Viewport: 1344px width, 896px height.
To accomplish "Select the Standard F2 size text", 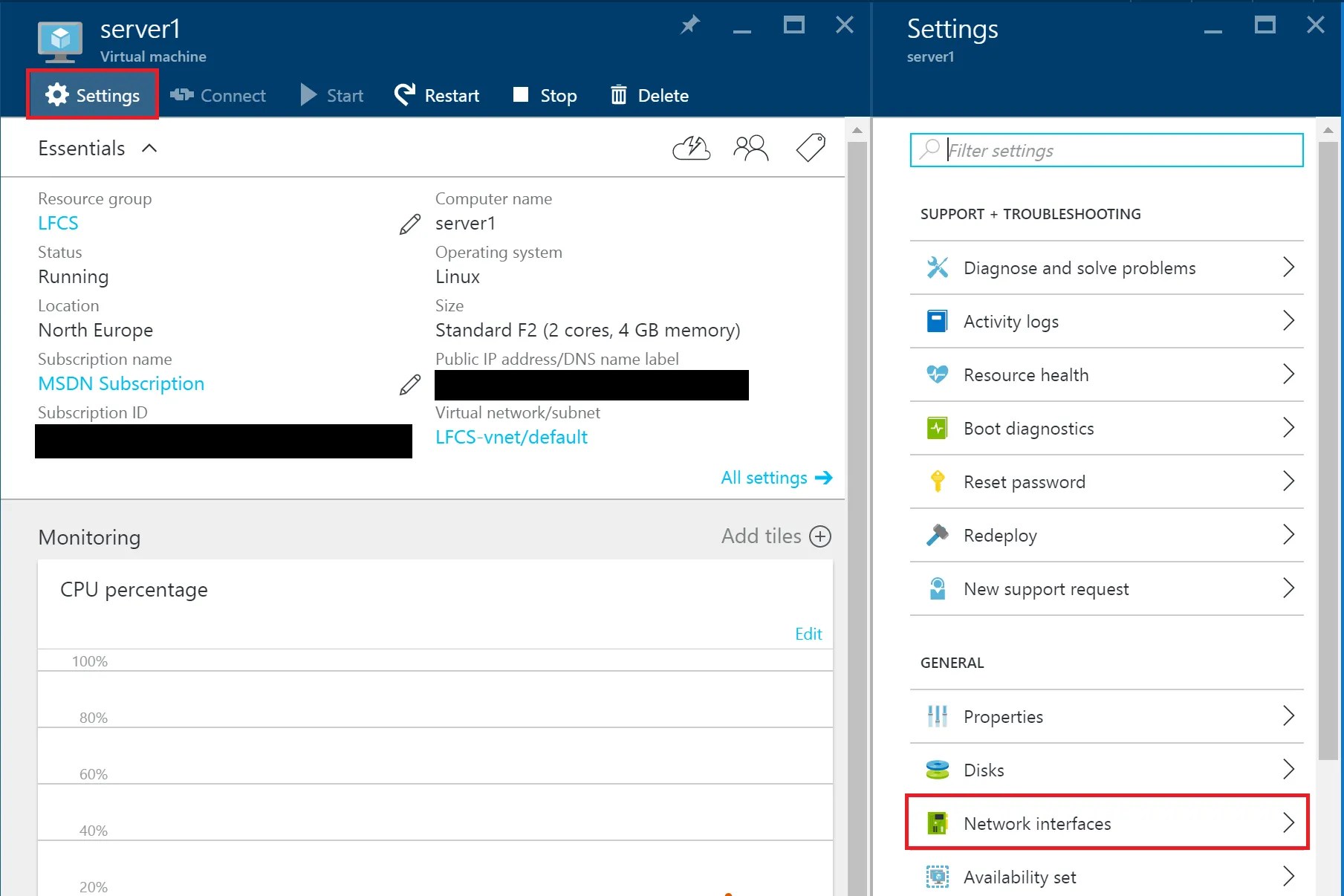I will pyautogui.click(x=588, y=330).
